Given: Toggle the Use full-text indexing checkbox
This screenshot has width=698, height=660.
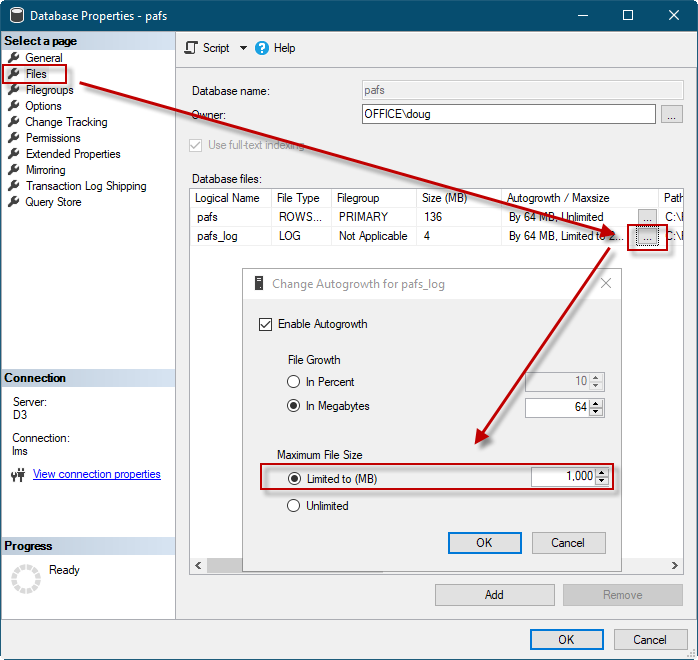Looking at the screenshot, I should click(x=195, y=145).
